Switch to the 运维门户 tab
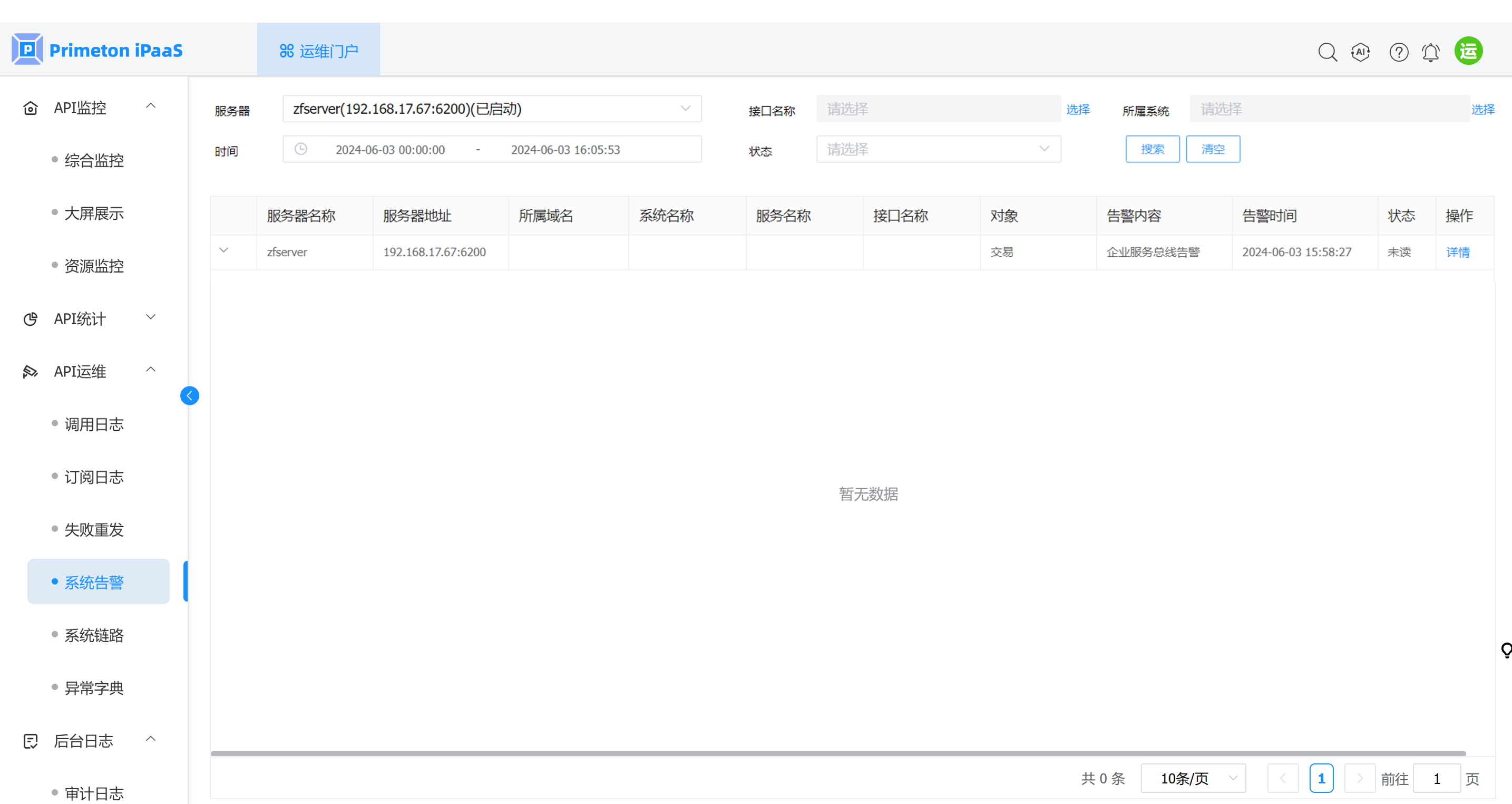Image resolution: width=1512 pixels, height=804 pixels. [318, 51]
